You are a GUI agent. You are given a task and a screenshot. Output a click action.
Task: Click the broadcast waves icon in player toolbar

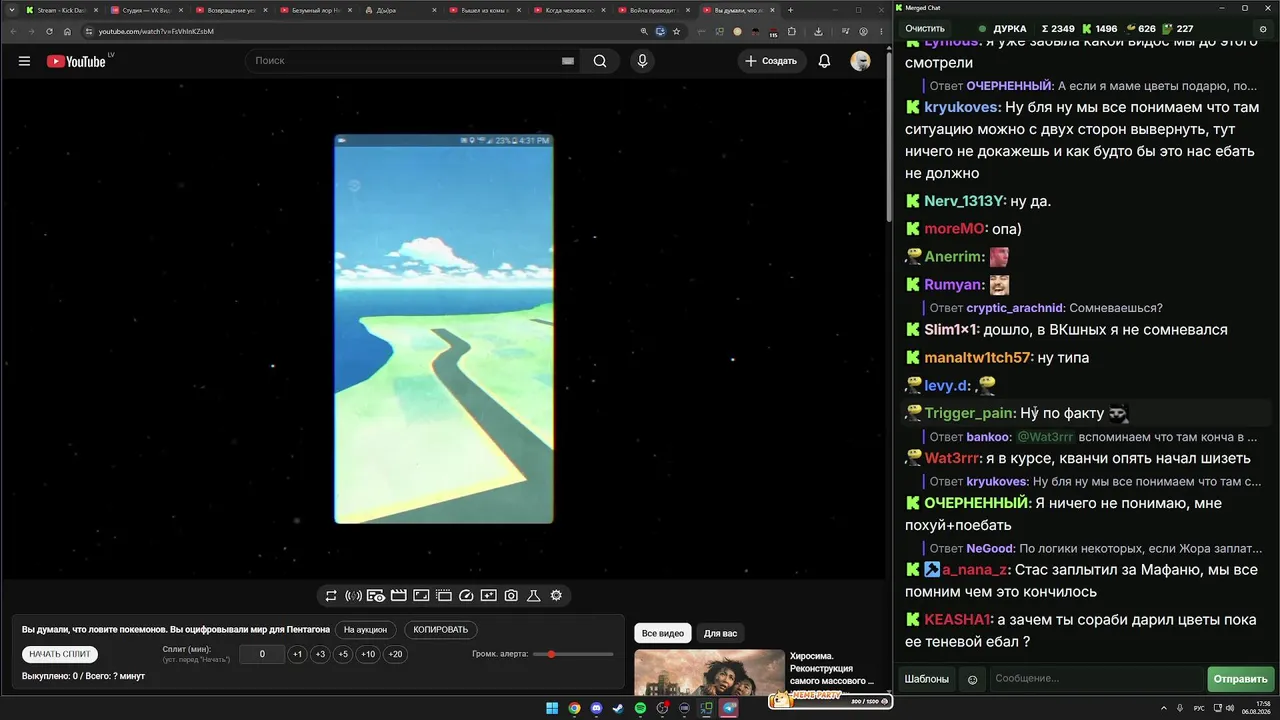click(x=353, y=596)
